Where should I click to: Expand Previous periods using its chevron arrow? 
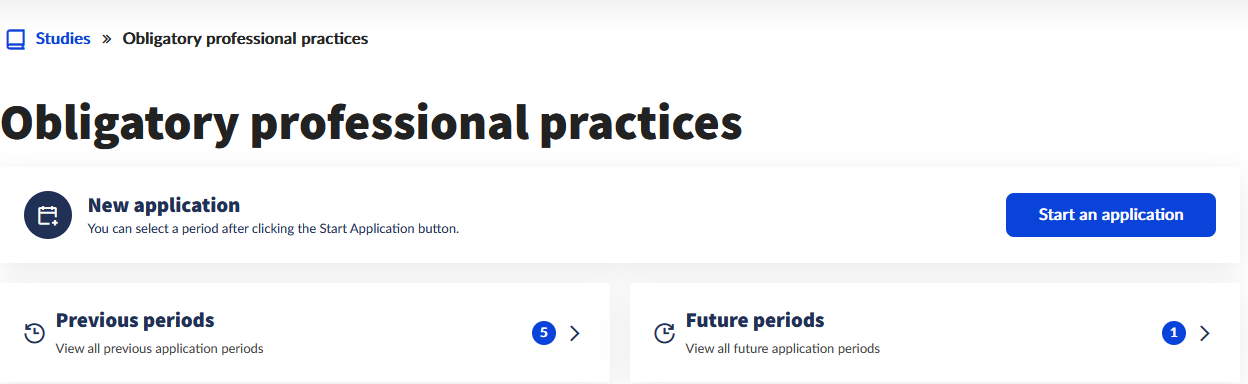[x=575, y=333]
